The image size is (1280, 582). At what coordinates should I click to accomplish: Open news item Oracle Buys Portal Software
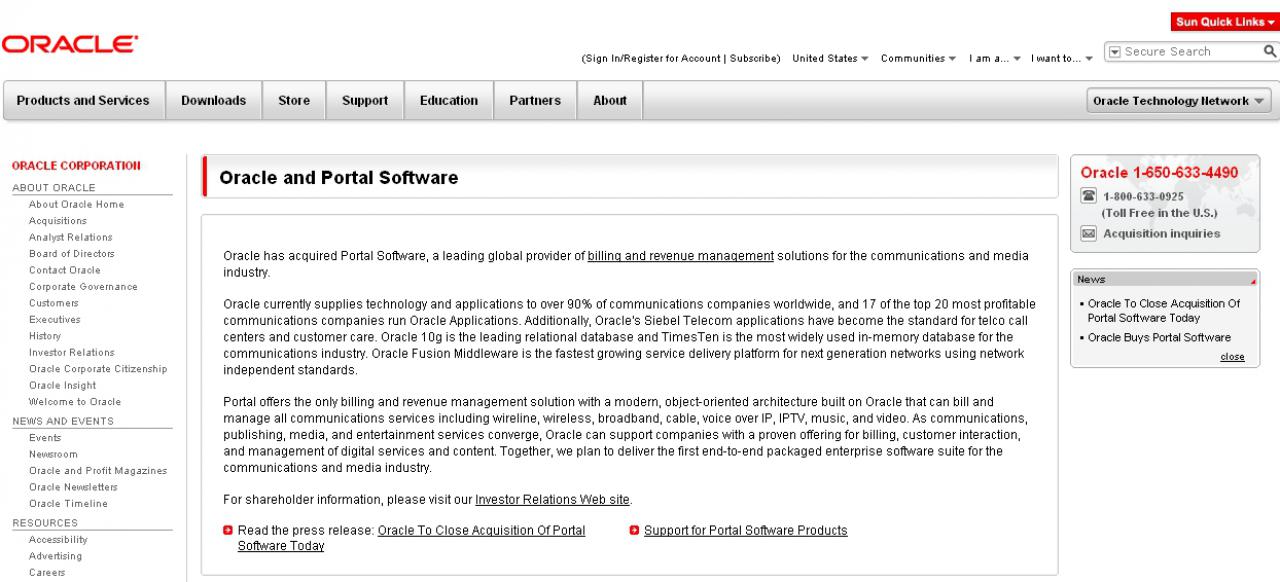[1159, 338]
